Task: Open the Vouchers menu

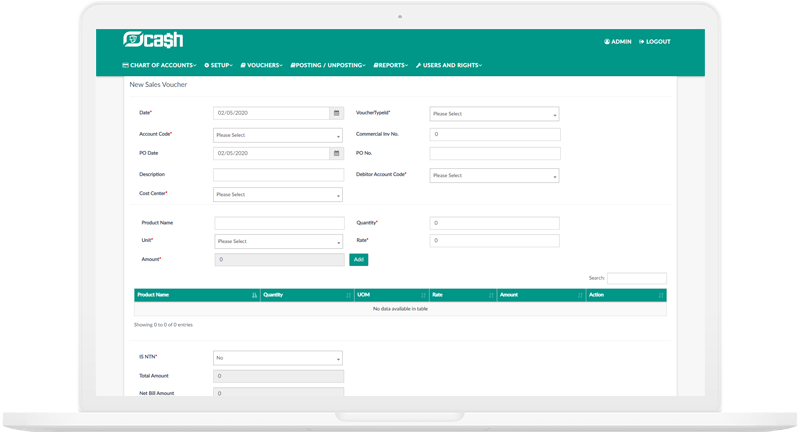Action: point(261,65)
